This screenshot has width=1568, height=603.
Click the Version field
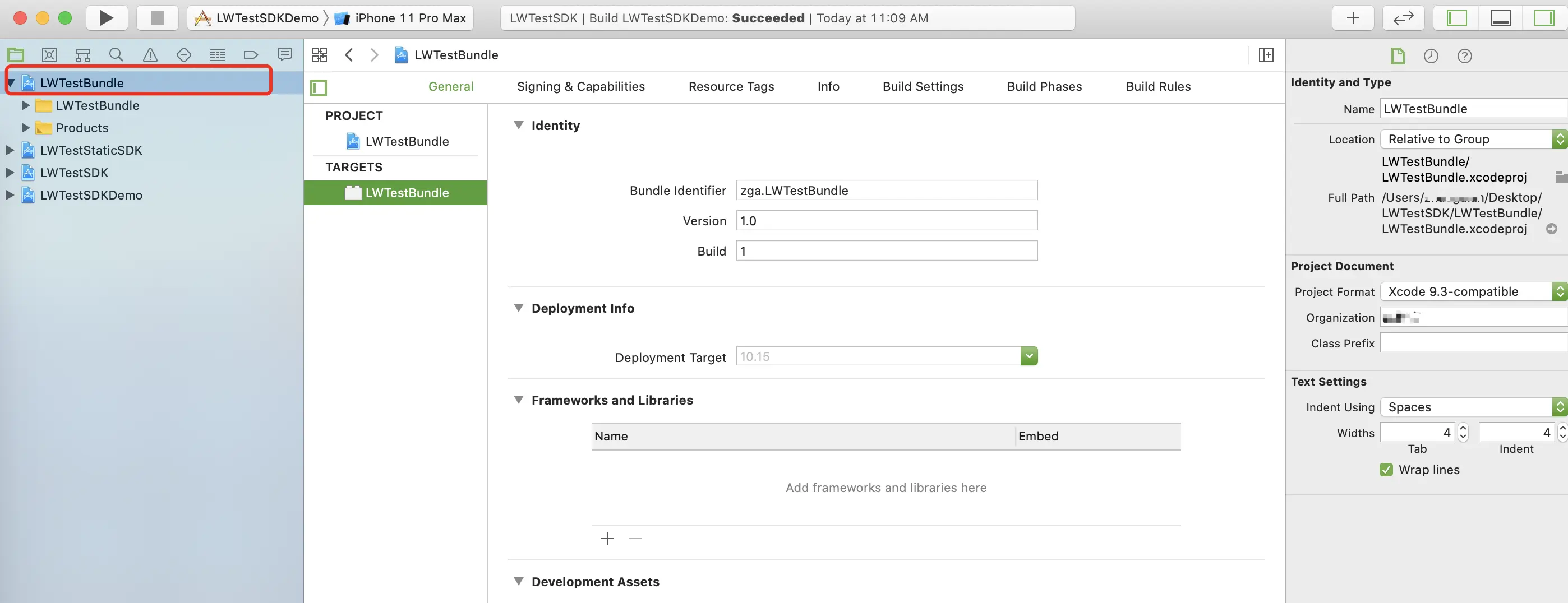[886, 221]
